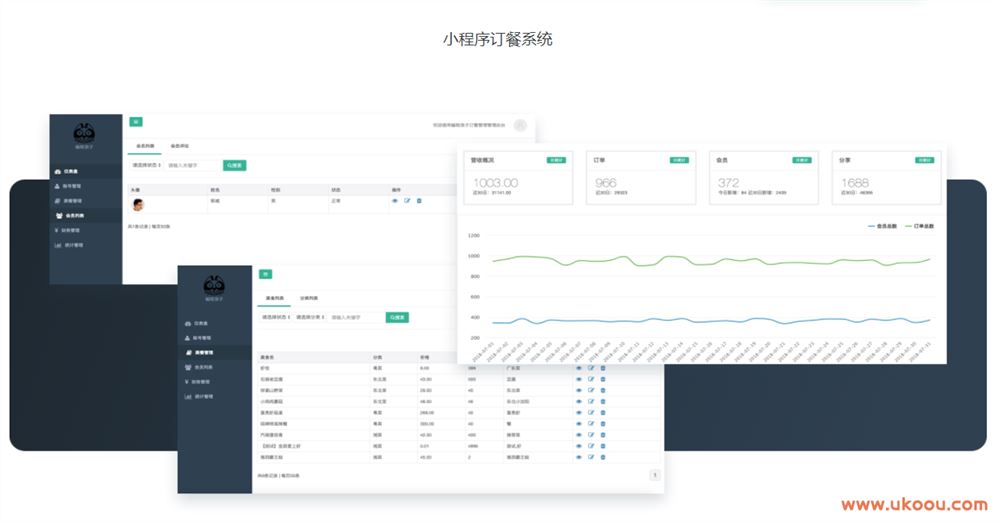Click the eye icon in the first dish row
This screenshot has width=1000, height=523.
coord(579,367)
